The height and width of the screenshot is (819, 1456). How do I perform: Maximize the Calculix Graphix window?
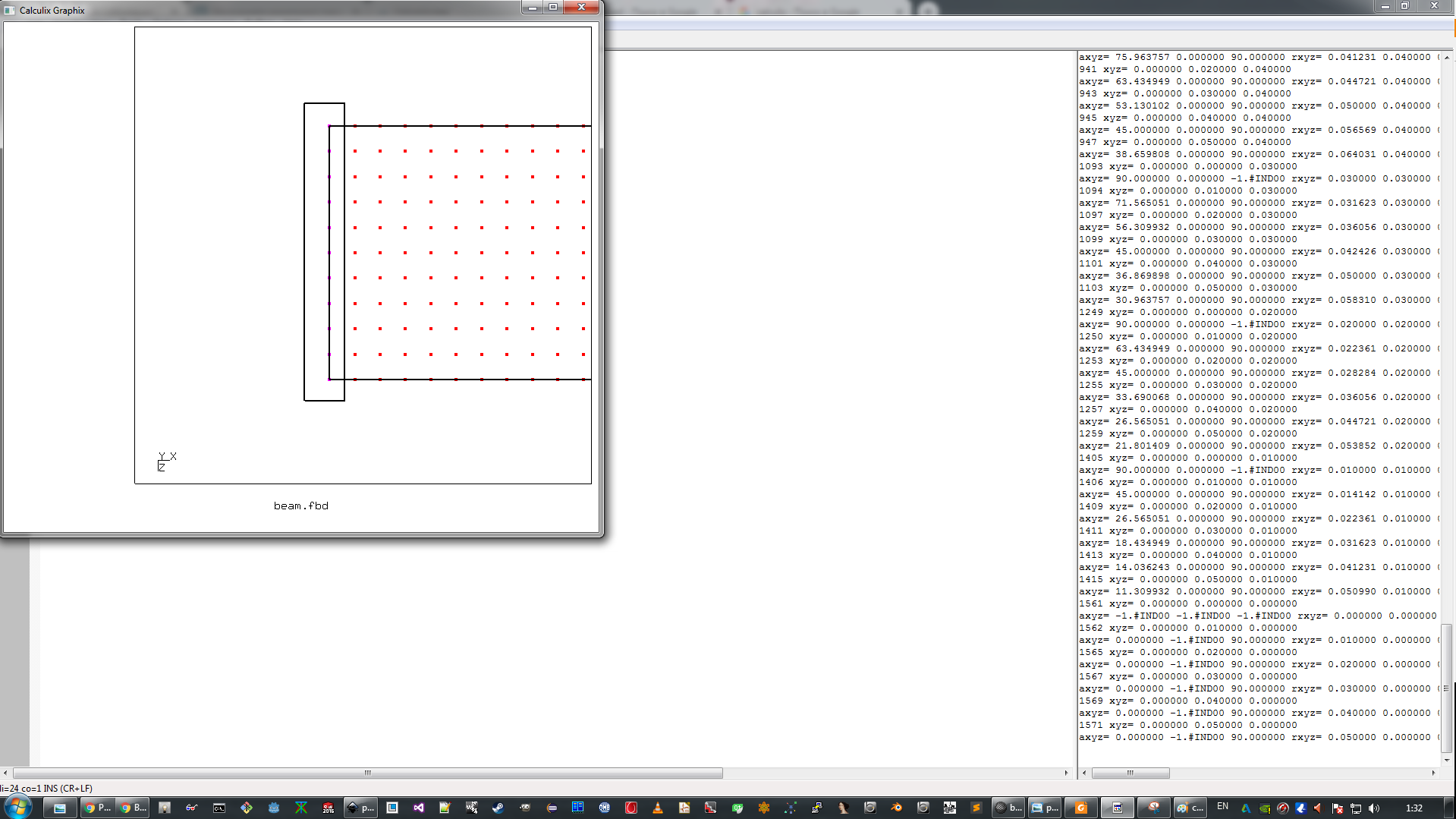tap(553, 8)
